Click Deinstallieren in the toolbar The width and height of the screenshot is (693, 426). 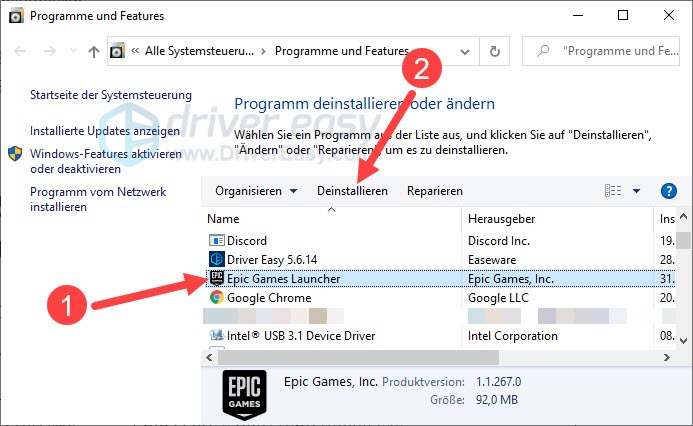(352, 191)
